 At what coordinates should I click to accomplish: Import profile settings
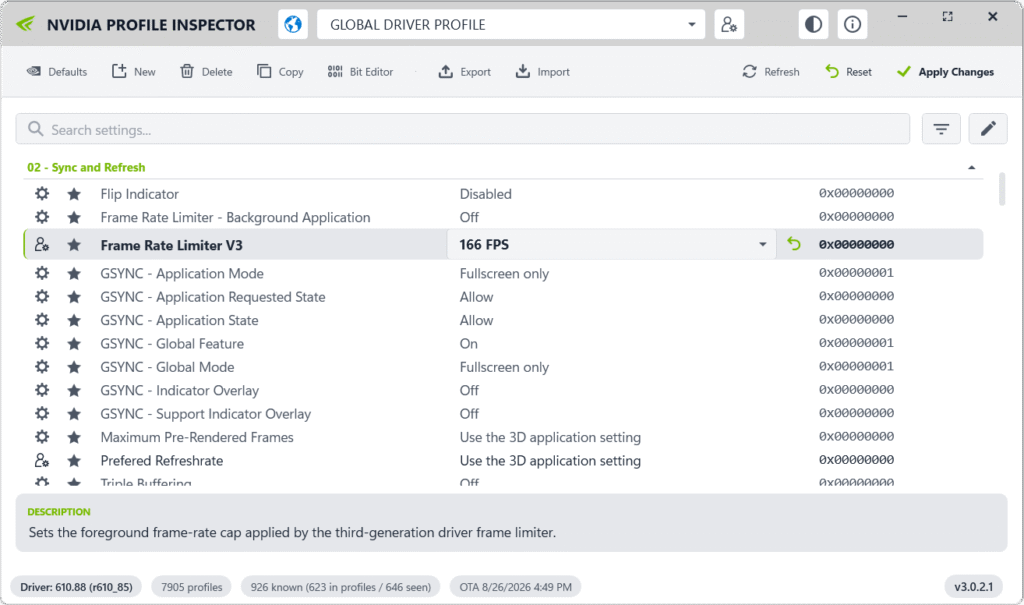[x=543, y=72]
